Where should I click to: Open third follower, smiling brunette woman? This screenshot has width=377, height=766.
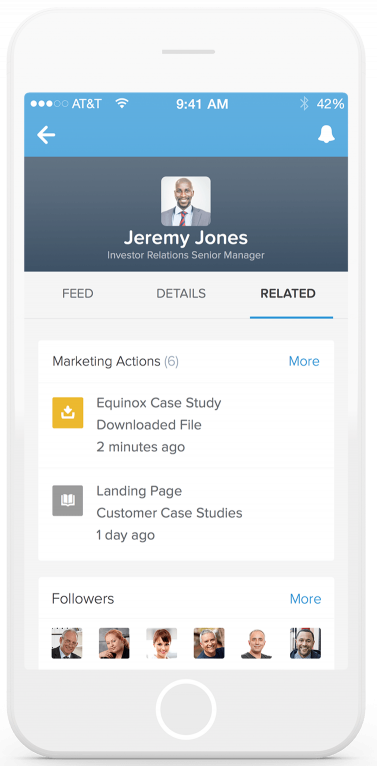coord(162,643)
